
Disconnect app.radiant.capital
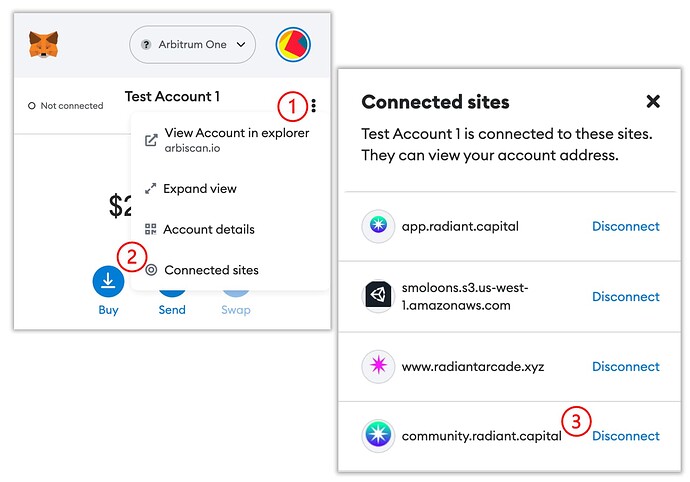coord(626,226)
